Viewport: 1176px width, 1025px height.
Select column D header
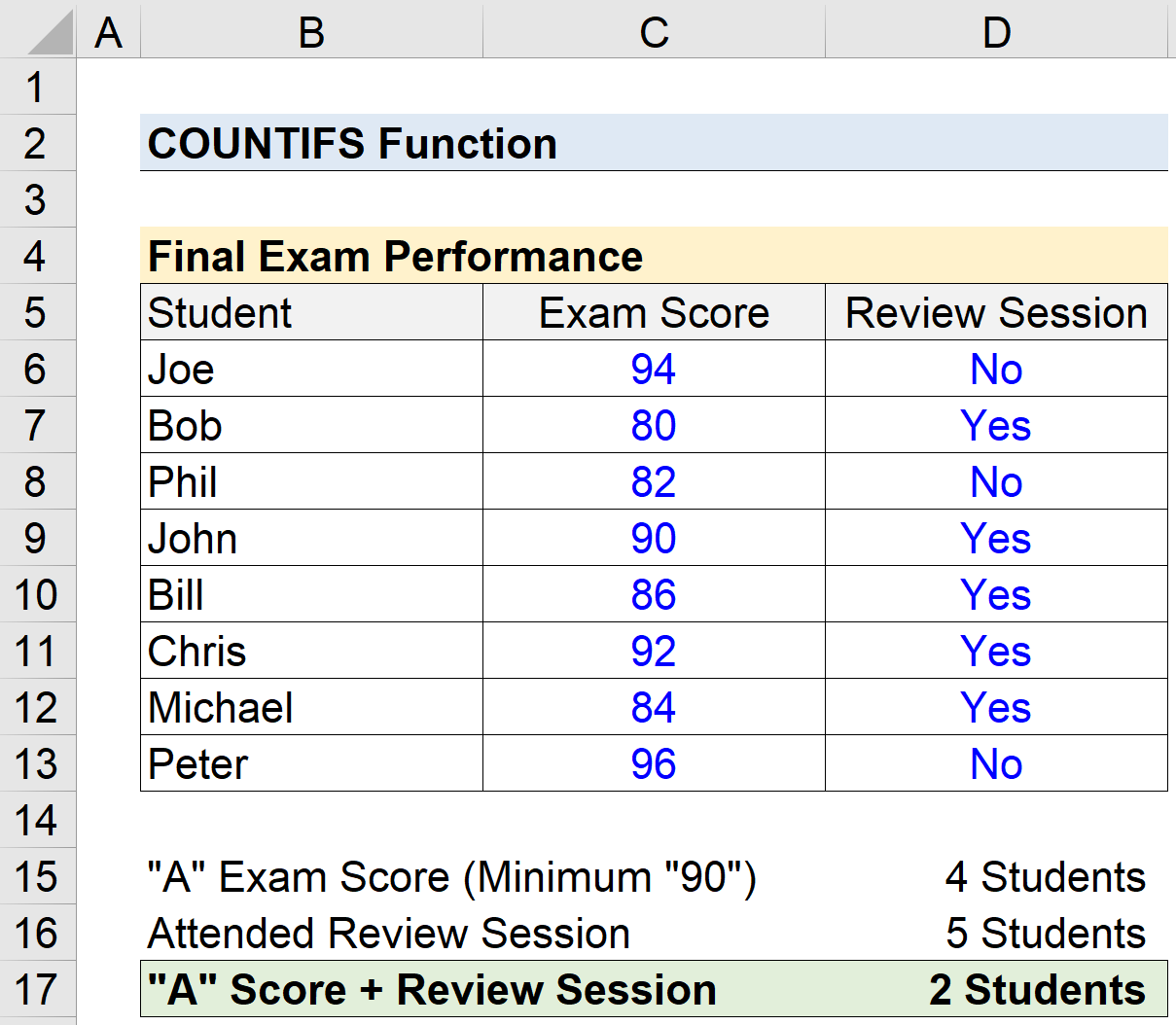pyautogui.click(x=996, y=31)
